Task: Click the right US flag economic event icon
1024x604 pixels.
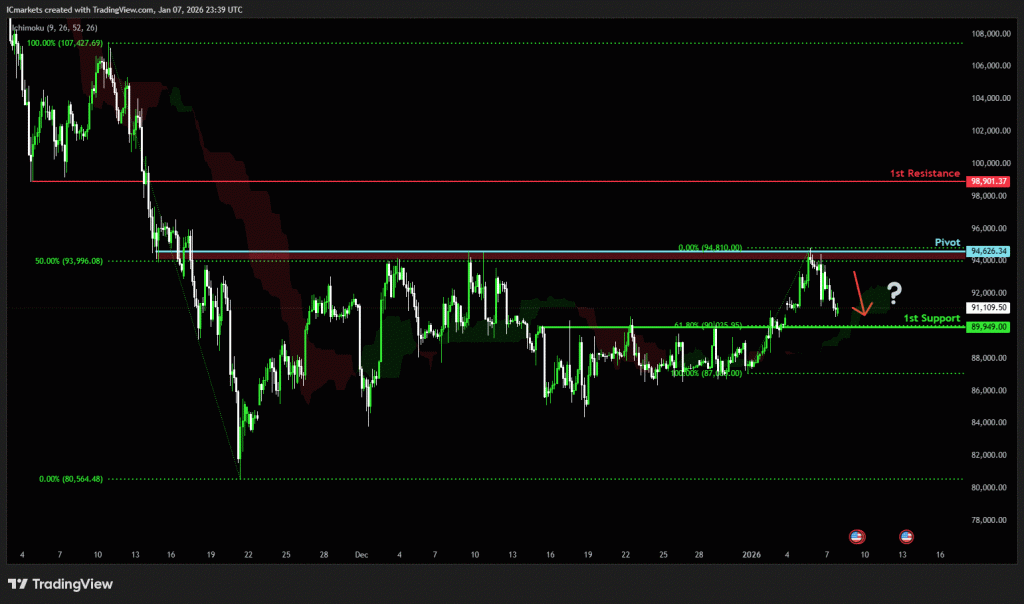Action: [x=906, y=536]
